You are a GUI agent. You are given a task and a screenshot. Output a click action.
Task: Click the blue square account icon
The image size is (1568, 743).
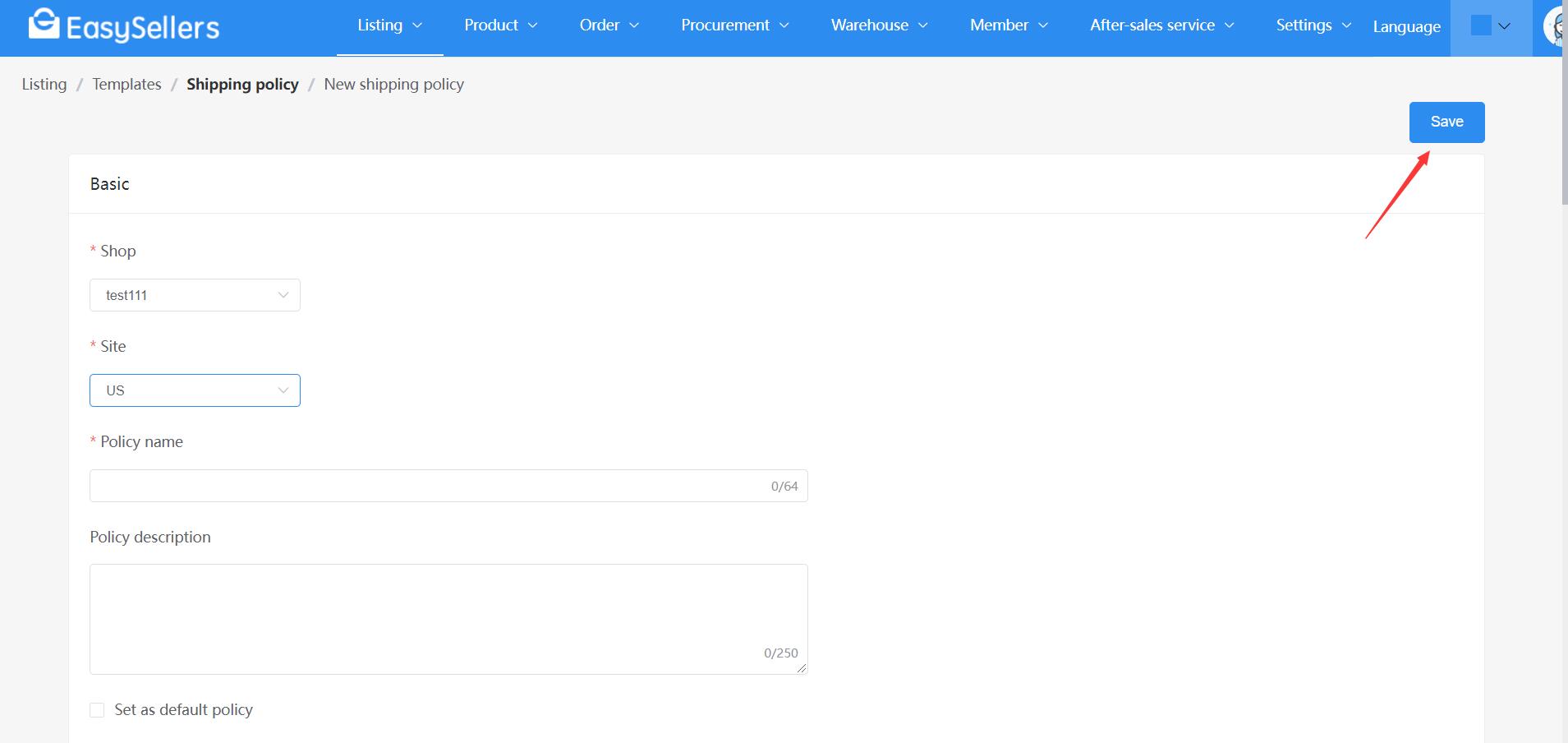(1481, 25)
